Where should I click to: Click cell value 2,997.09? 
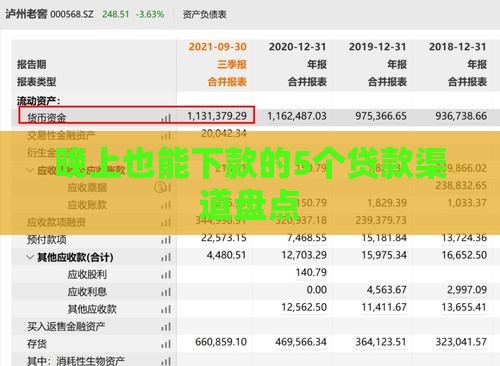(x=467, y=290)
